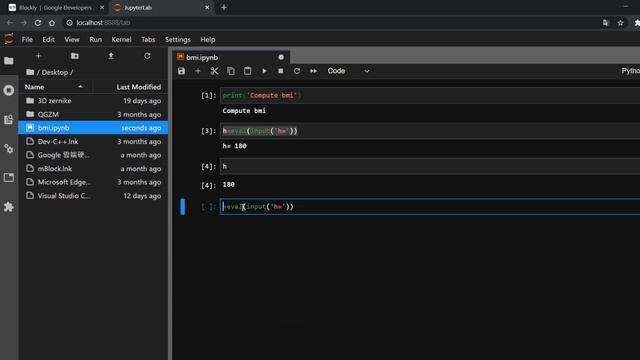Create a new folder in file browser

(75, 56)
